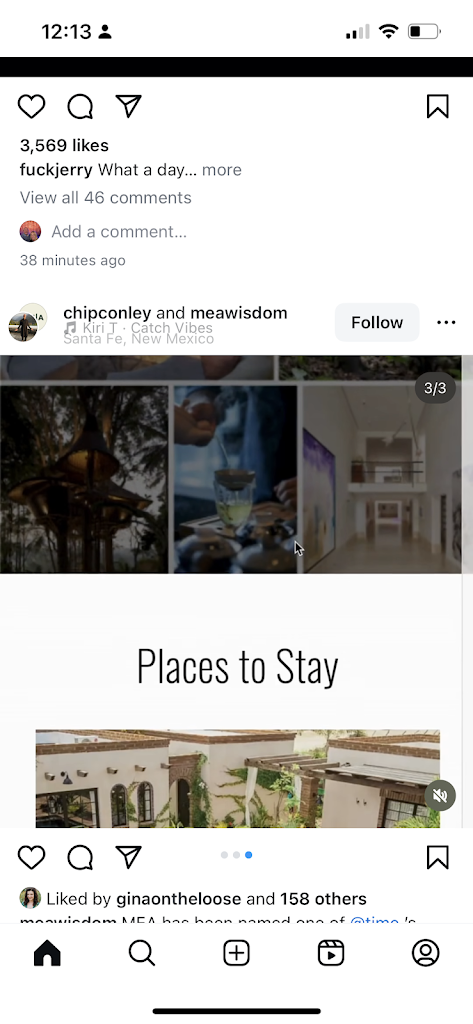Image resolution: width=473 pixels, height=1024 pixels.
Task: Bookmark the fuckjerry post
Action: [438, 106]
